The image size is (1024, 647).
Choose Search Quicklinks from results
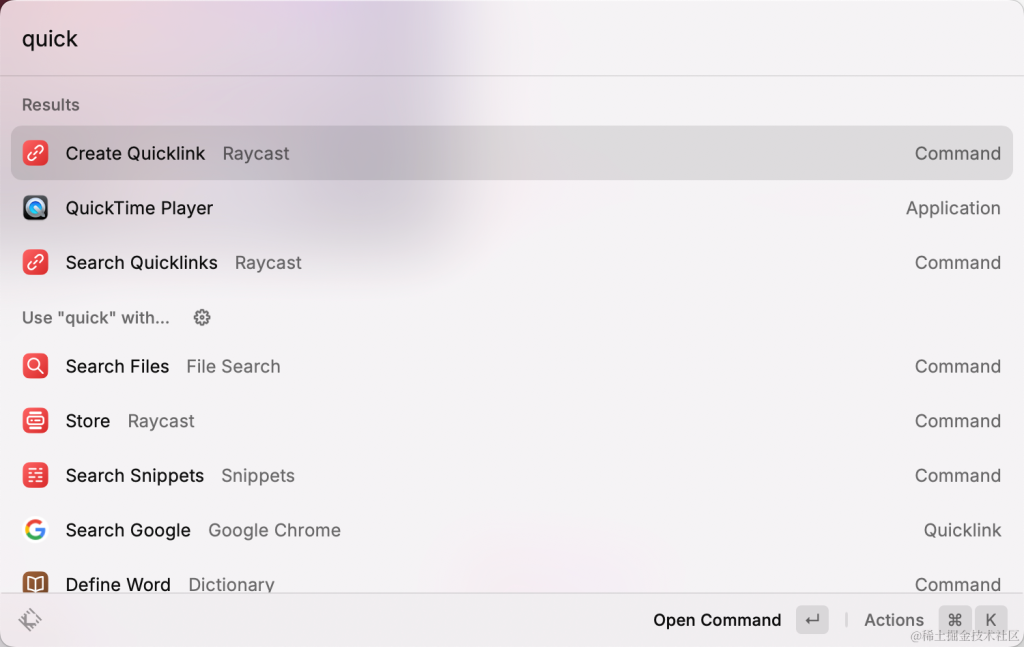click(x=512, y=262)
